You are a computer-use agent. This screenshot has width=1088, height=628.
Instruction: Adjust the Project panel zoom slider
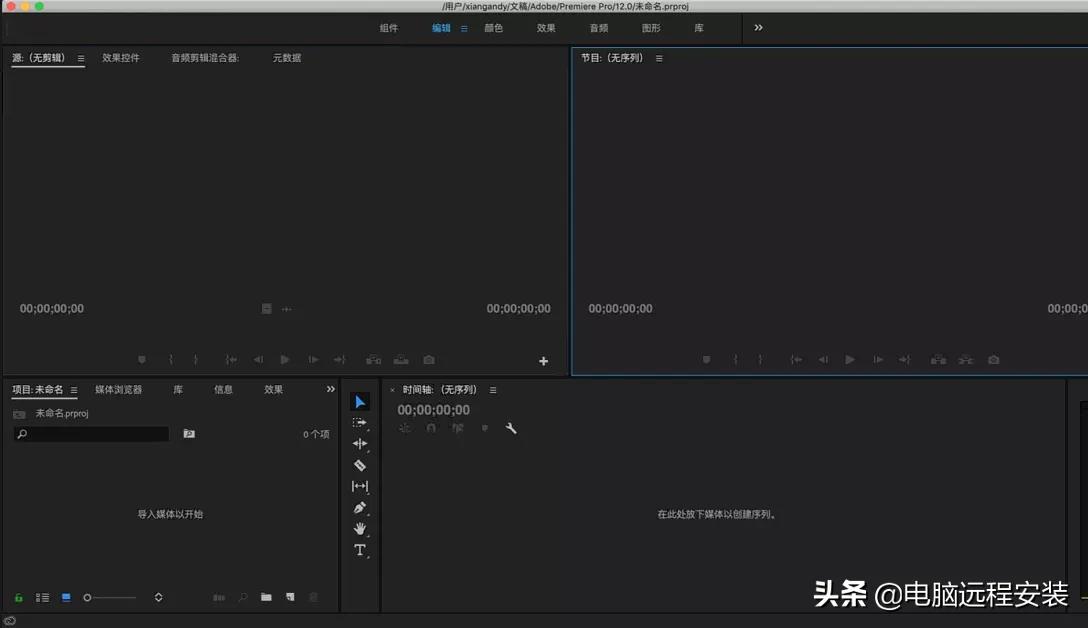point(110,597)
